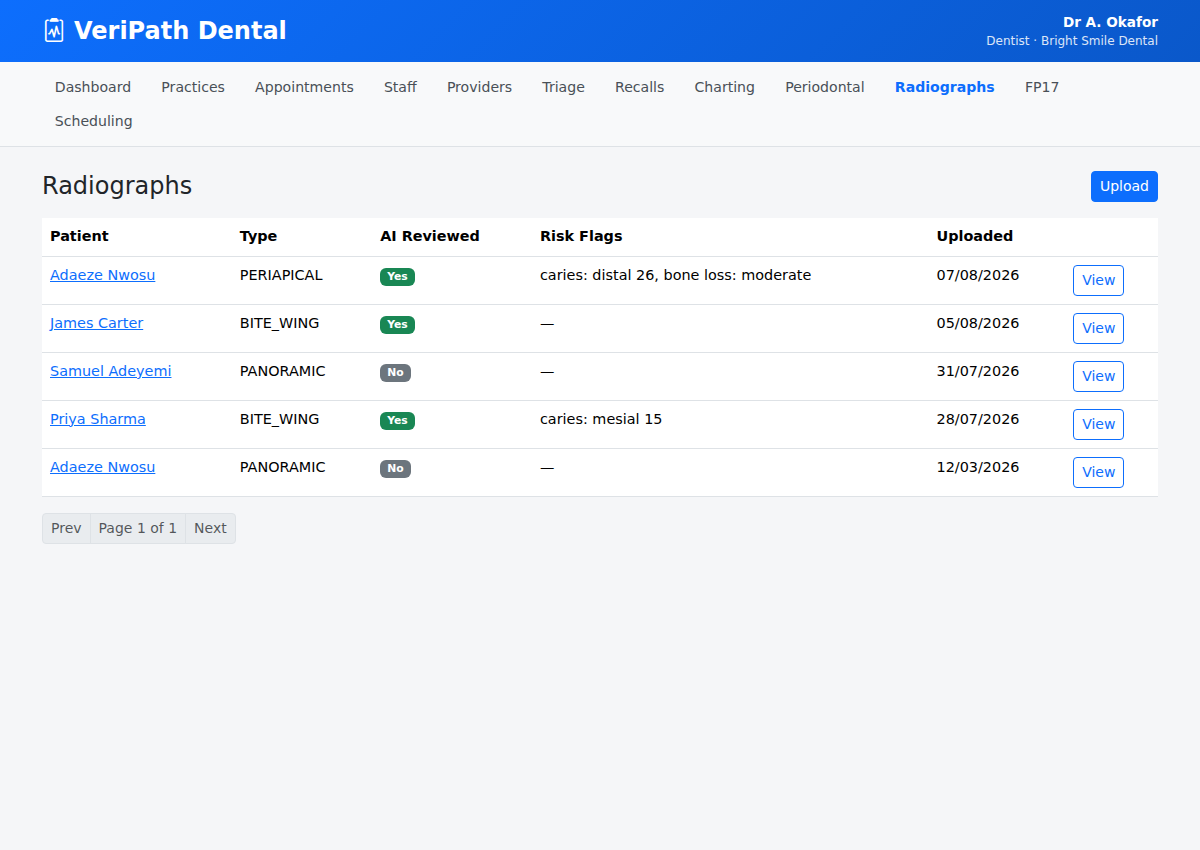The width and height of the screenshot is (1200, 850).
Task: Open Priya Sharma patient link
Action: click(97, 419)
